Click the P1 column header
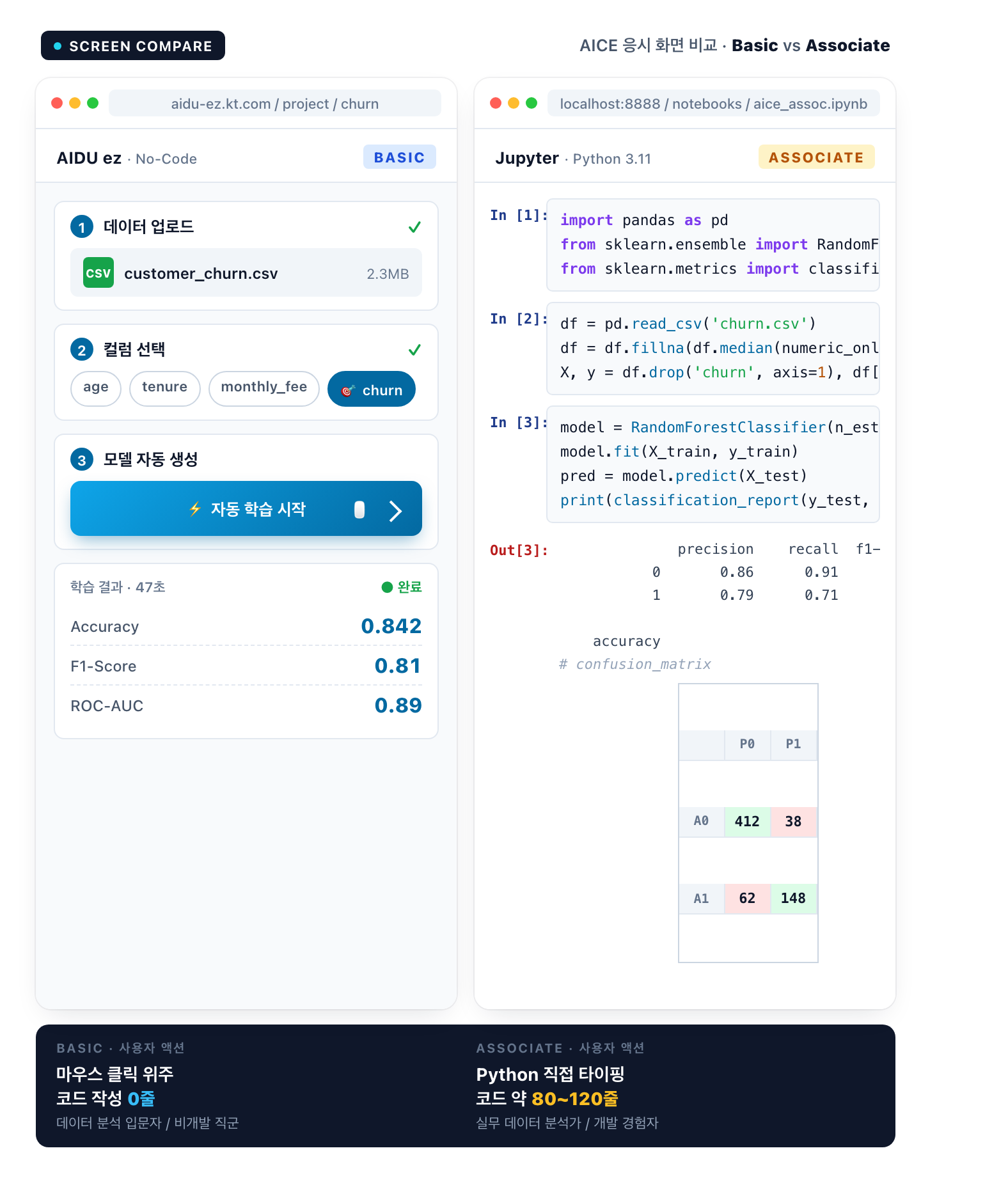Image resolution: width=1008 pixels, height=1178 pixels. [x=794, y=744]
